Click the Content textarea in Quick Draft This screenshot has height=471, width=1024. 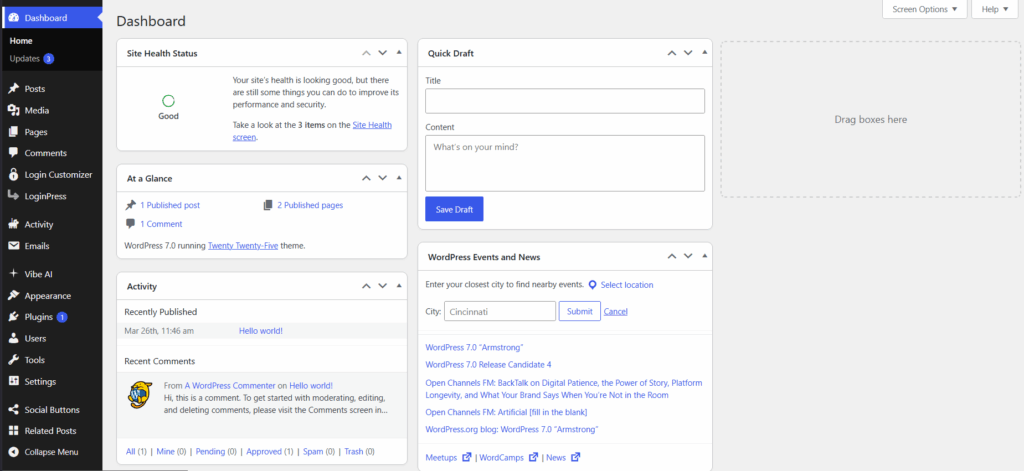[x=565, y=163]
